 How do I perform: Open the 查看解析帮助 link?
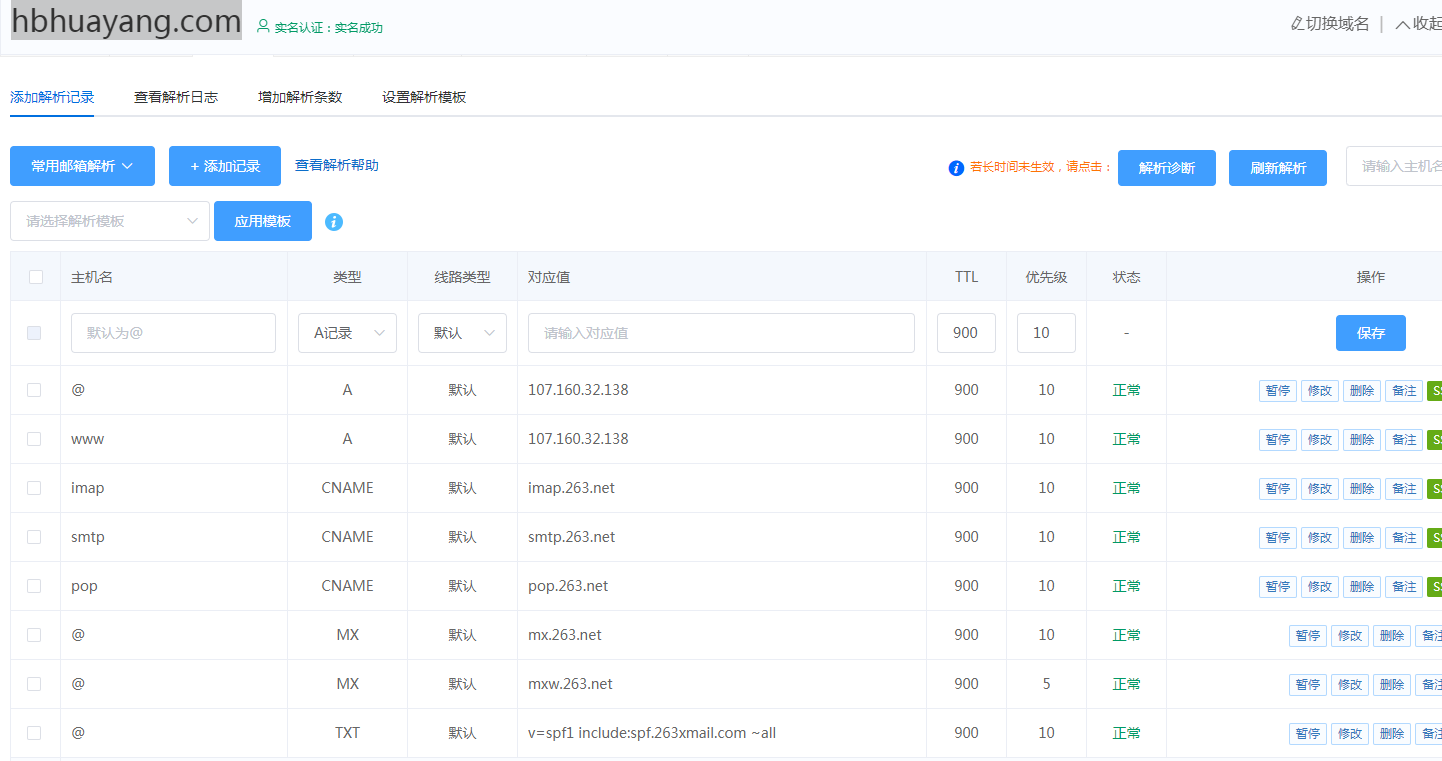336,165
